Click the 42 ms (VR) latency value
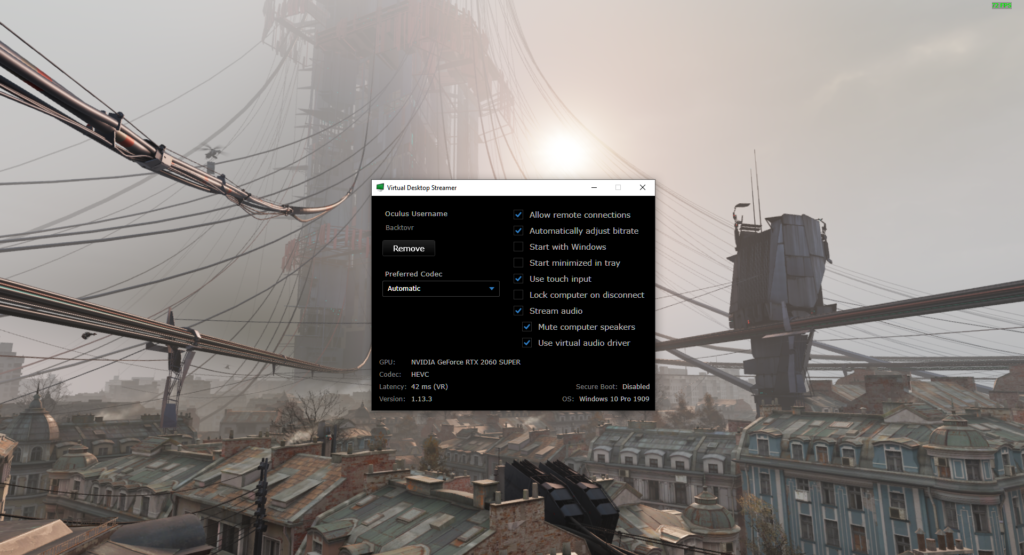This screenshot has height=555, width=1024. (429, 386)
